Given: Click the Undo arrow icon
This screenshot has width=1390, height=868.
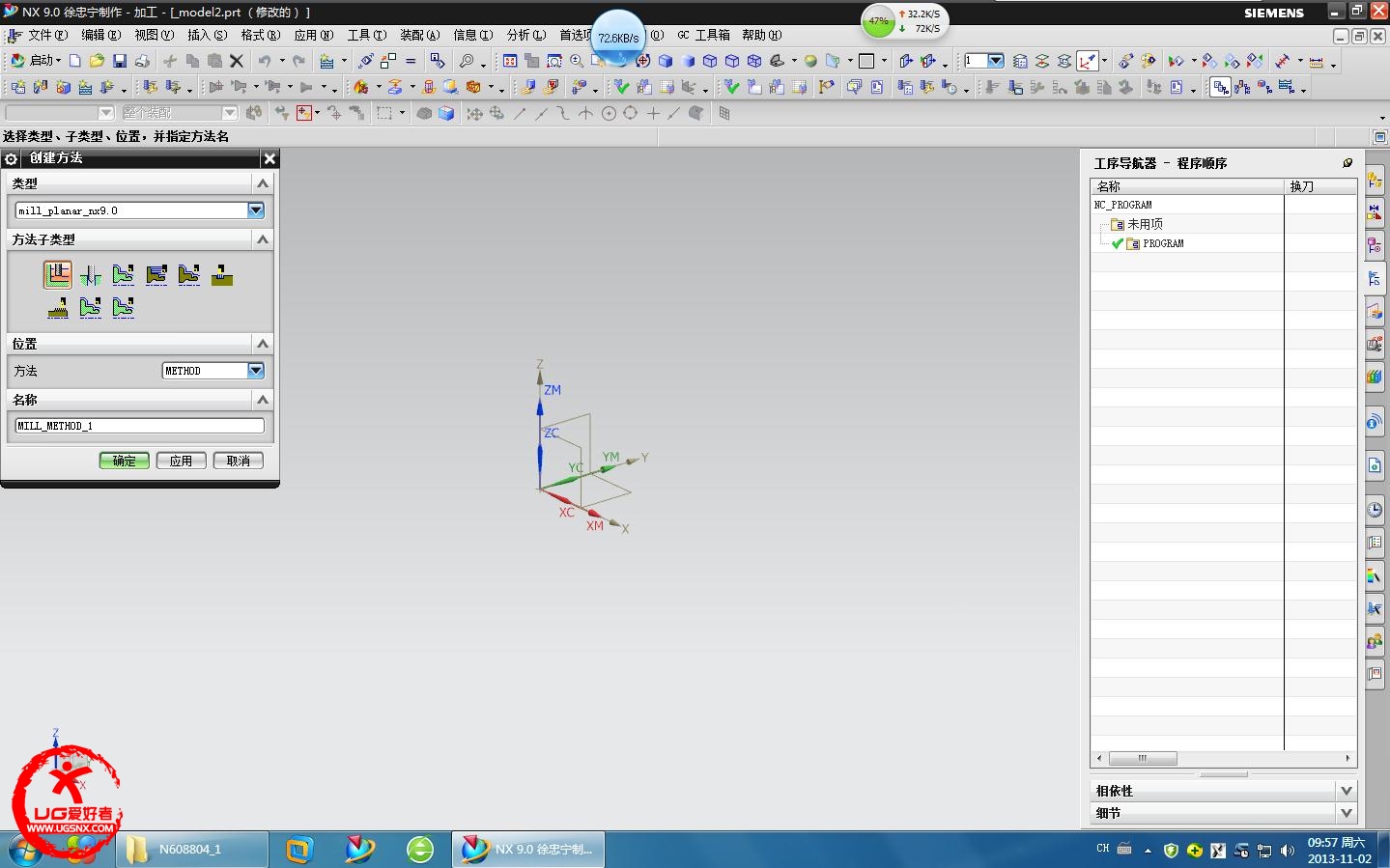Looking at the screenshot, I should click(x=264, y=61).
